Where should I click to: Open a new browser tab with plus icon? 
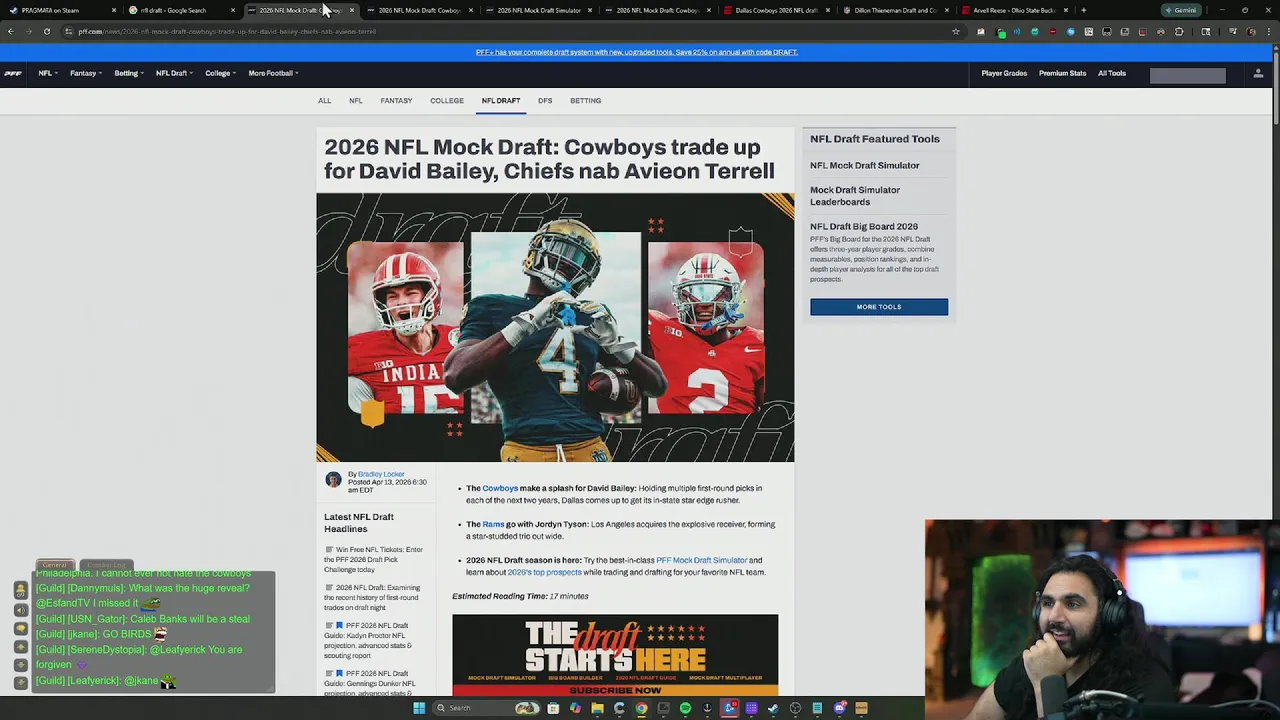[x=1084, y=10]
